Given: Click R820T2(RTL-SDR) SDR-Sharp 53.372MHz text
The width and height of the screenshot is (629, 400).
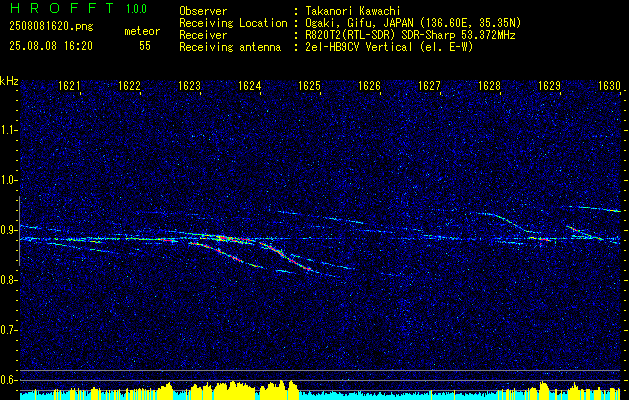Looking at the screenshot, I should pyautogui.click(x=410, y=35).
